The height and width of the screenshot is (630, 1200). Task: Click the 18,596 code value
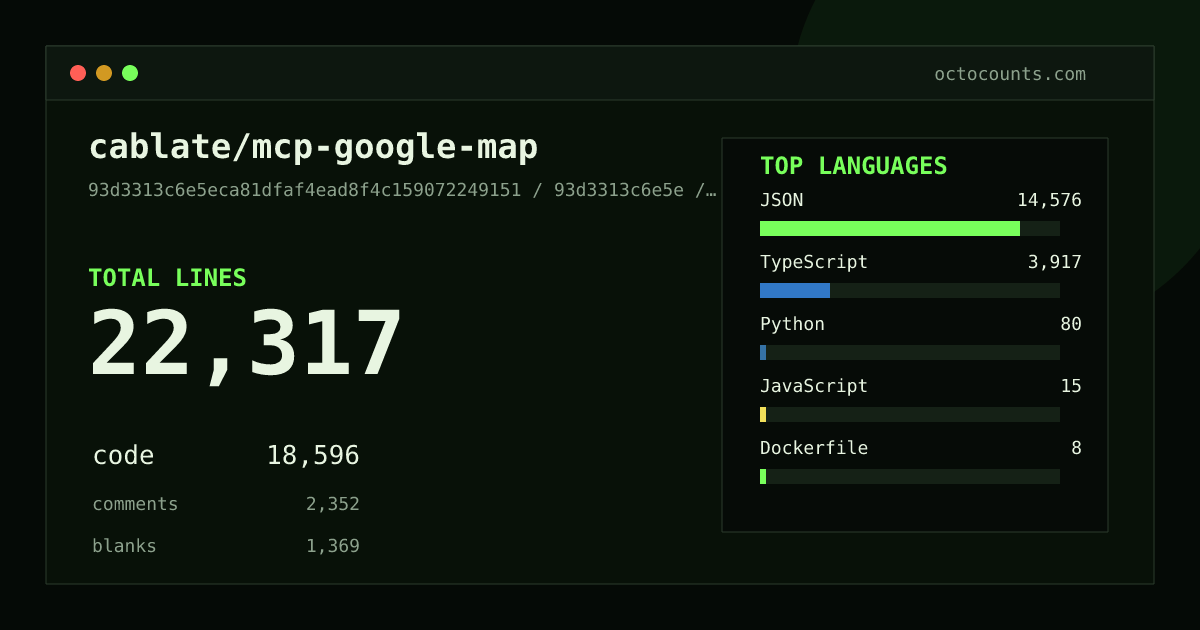[x=313, y=456]
